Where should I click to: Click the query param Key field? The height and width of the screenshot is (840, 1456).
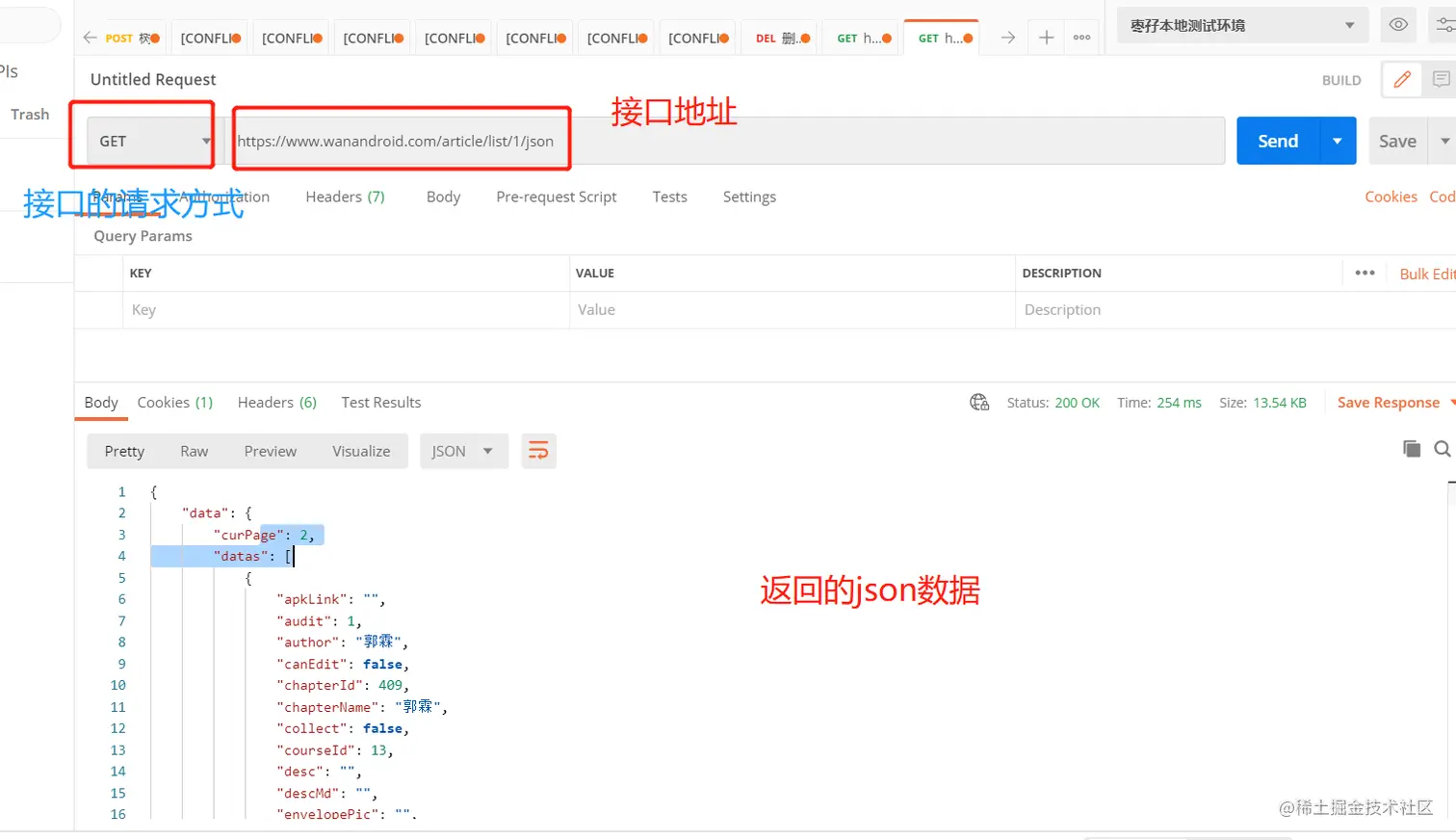point(346,309)
